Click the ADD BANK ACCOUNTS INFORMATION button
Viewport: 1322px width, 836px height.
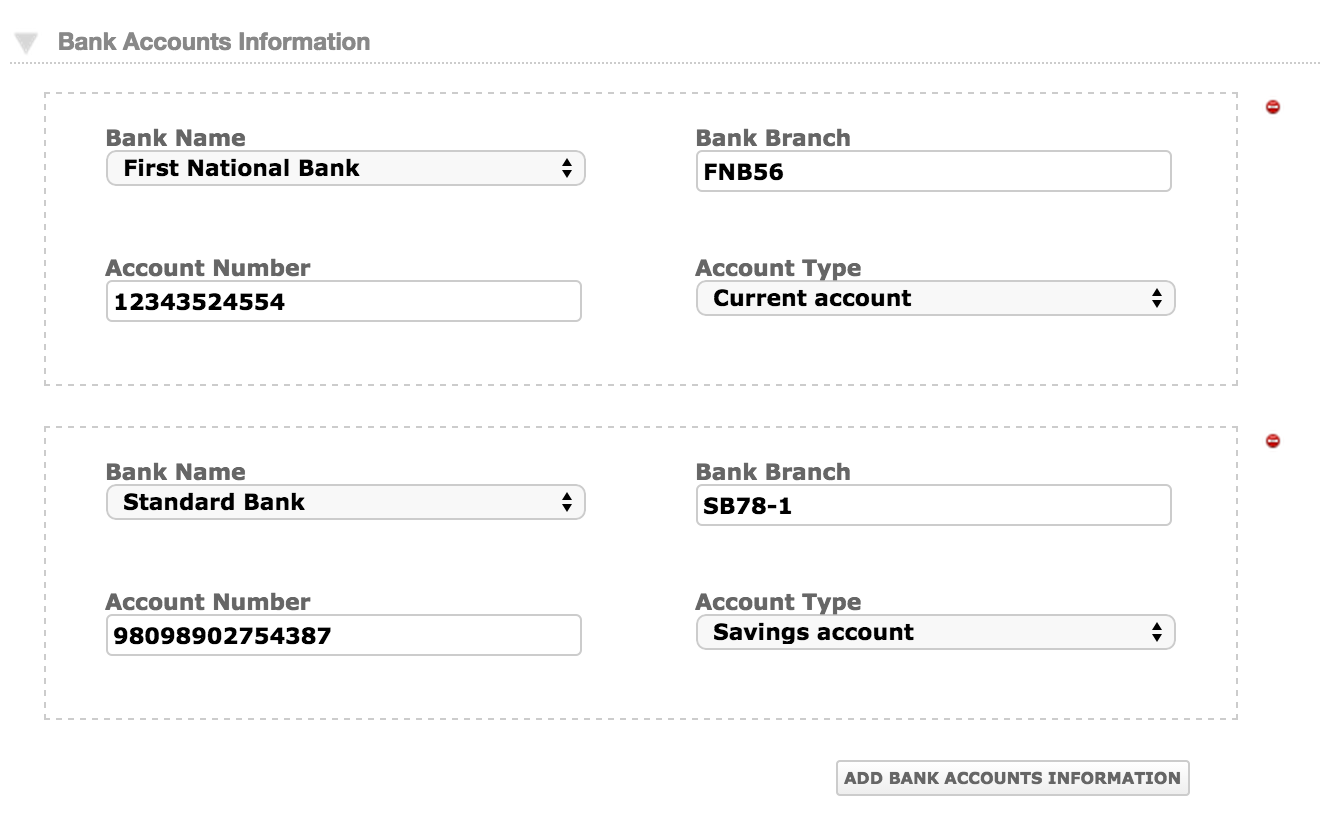1012,777
